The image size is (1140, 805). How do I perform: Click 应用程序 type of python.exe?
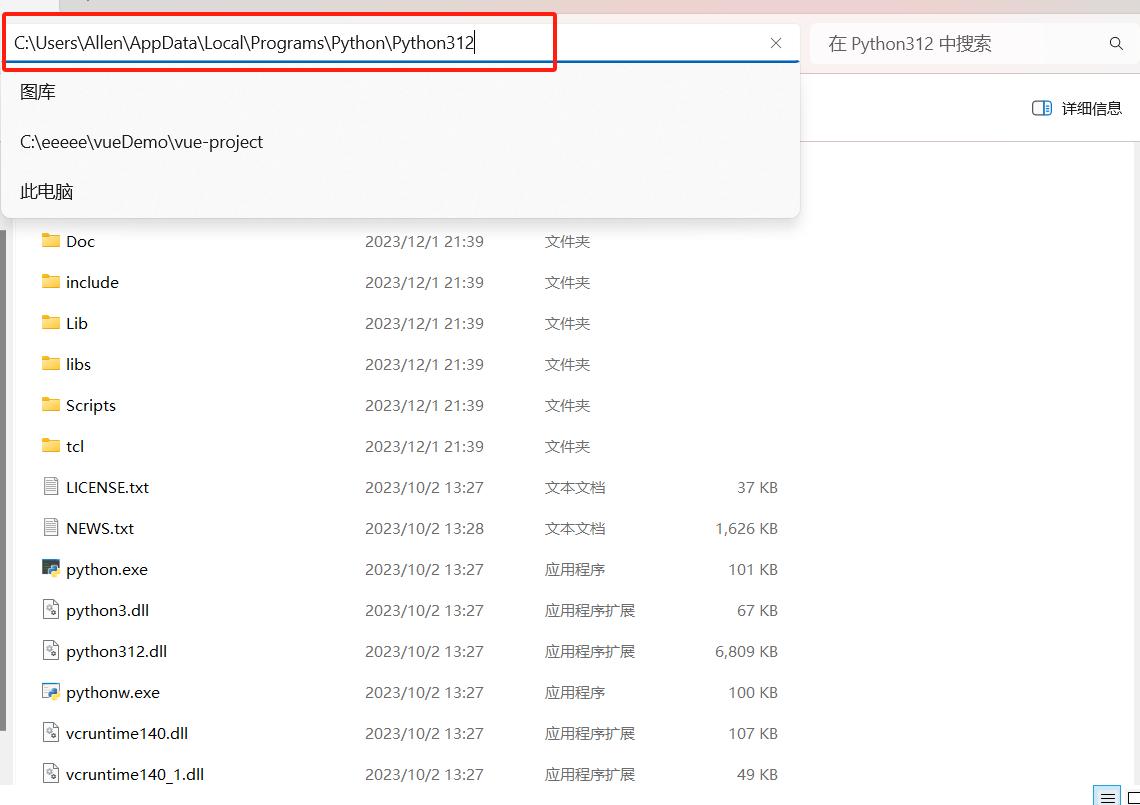[575, 570]
